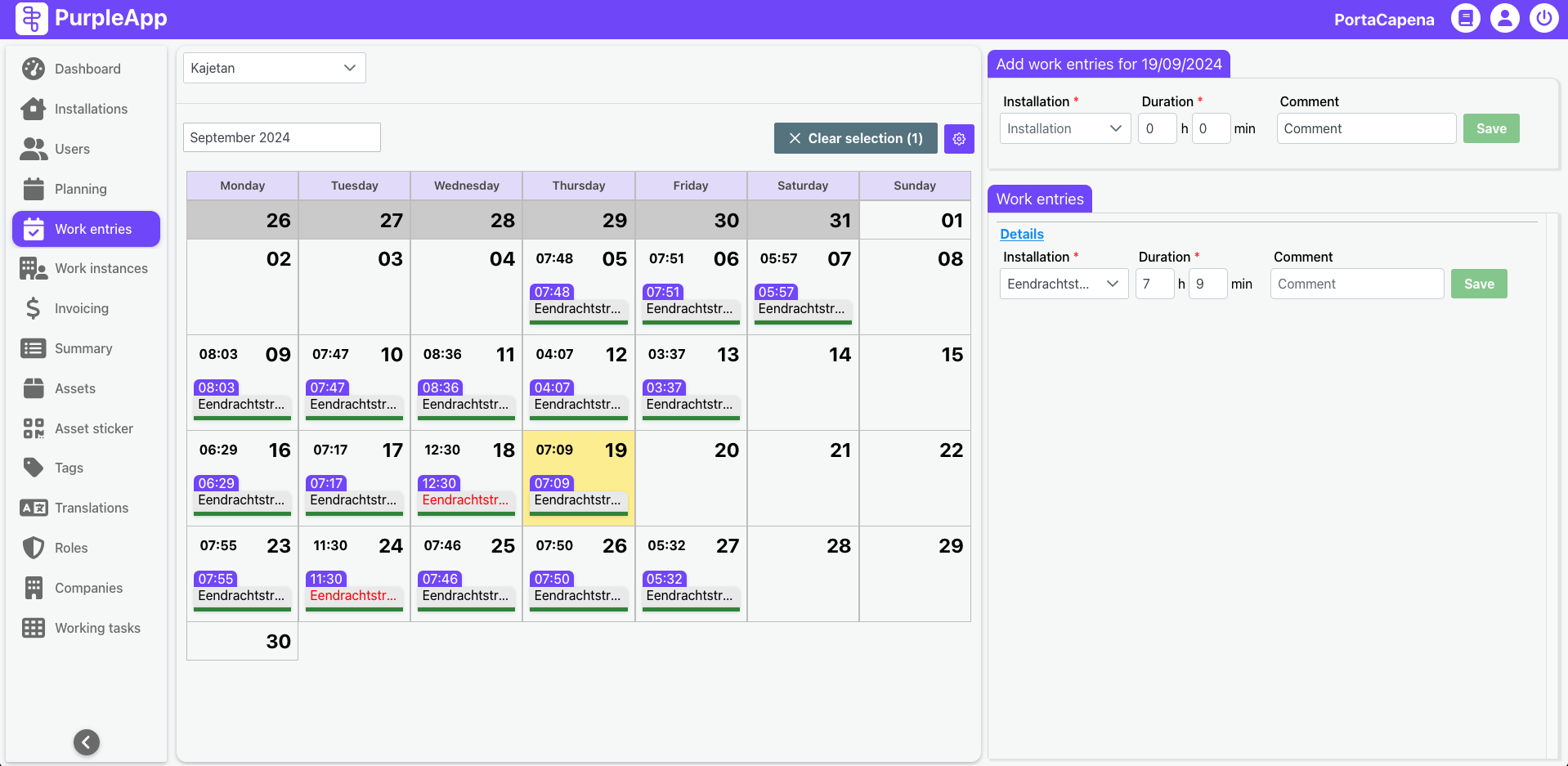Click the power logout icon
Image resolution: width=1568 pixels, height=766 pixels.
tap(1544, 18)
